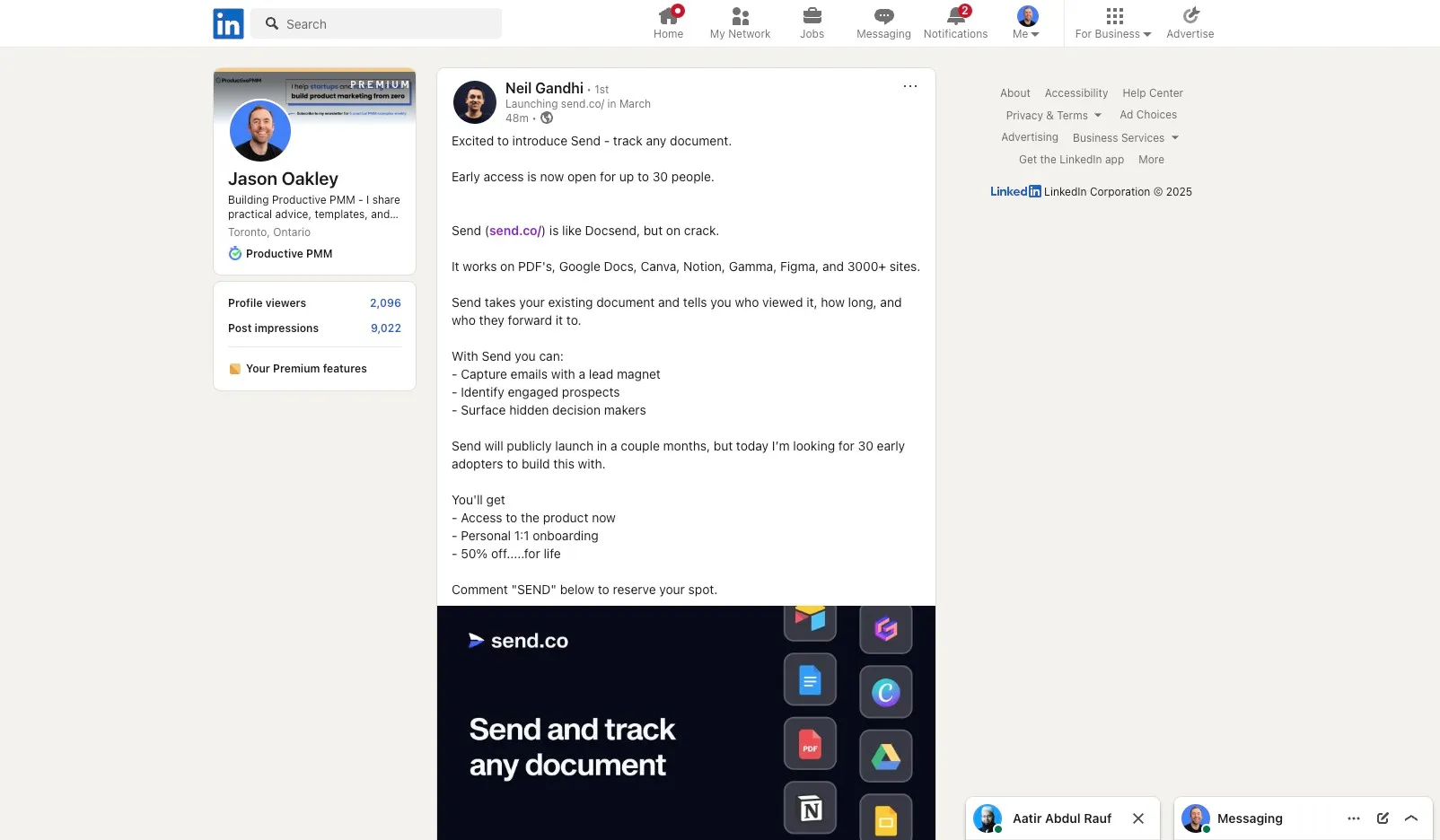This screenshot has width=1440, height=840.
Task: Open the send.co/ link in Neil's post
Action: pos(514,231)
